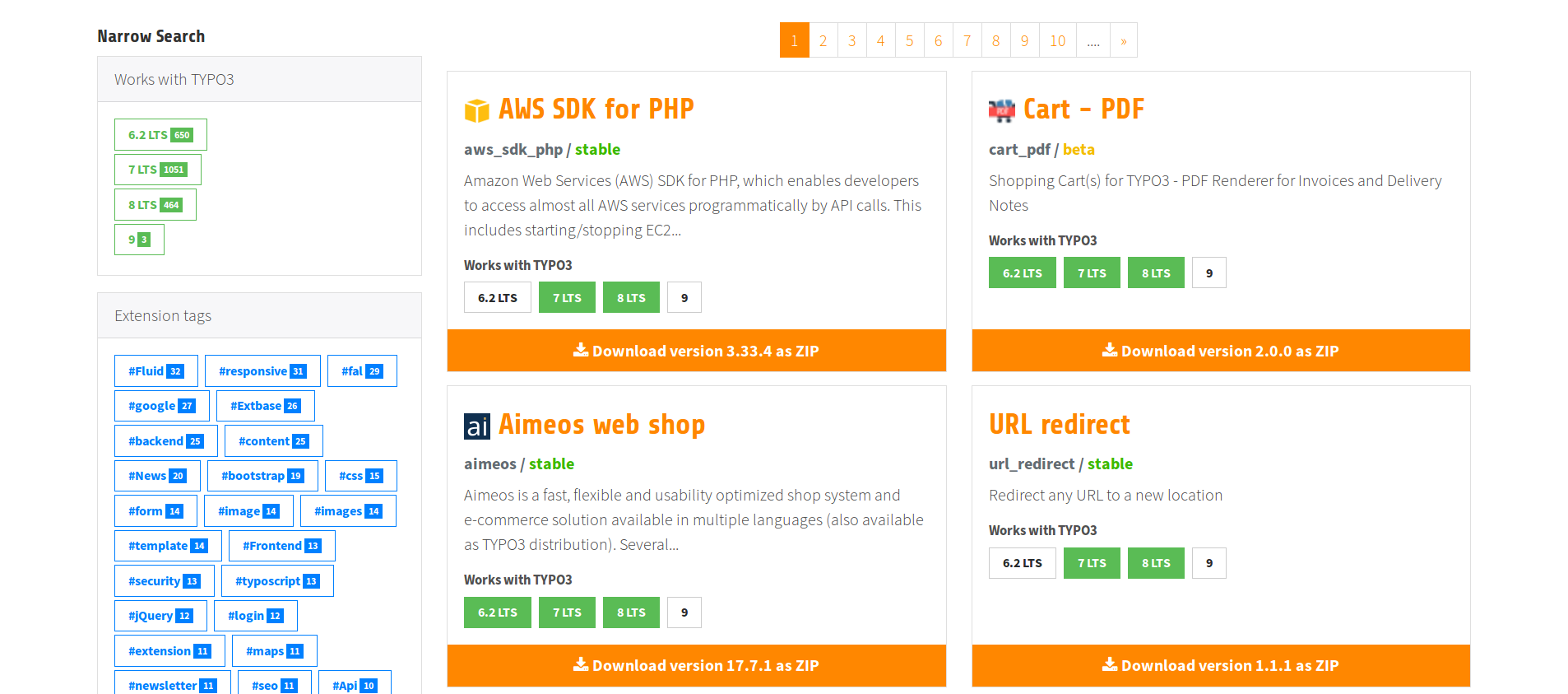Go to pagination page 5

[x=909, y=40]
